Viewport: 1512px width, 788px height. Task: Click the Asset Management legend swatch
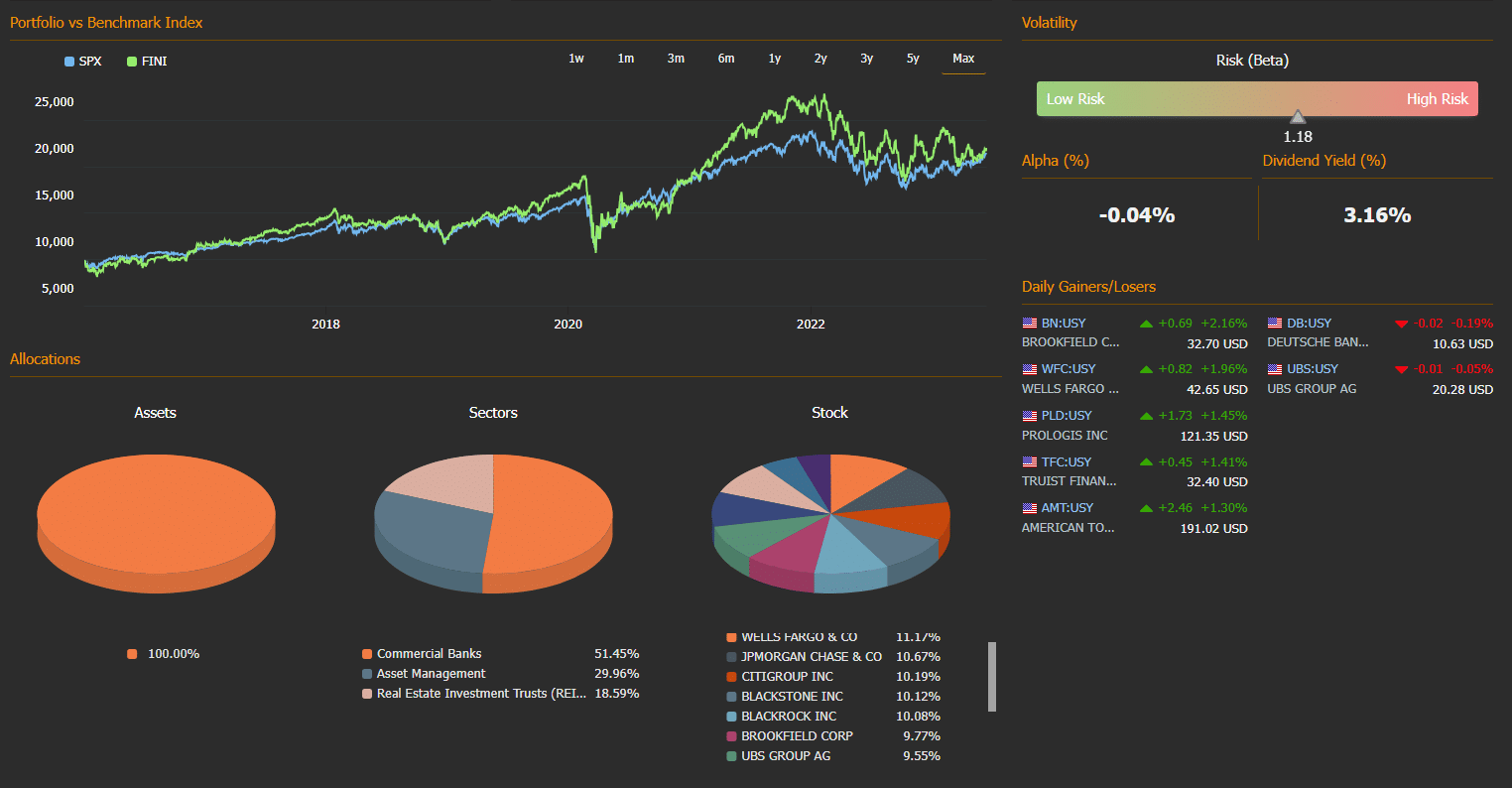point(367,674)
